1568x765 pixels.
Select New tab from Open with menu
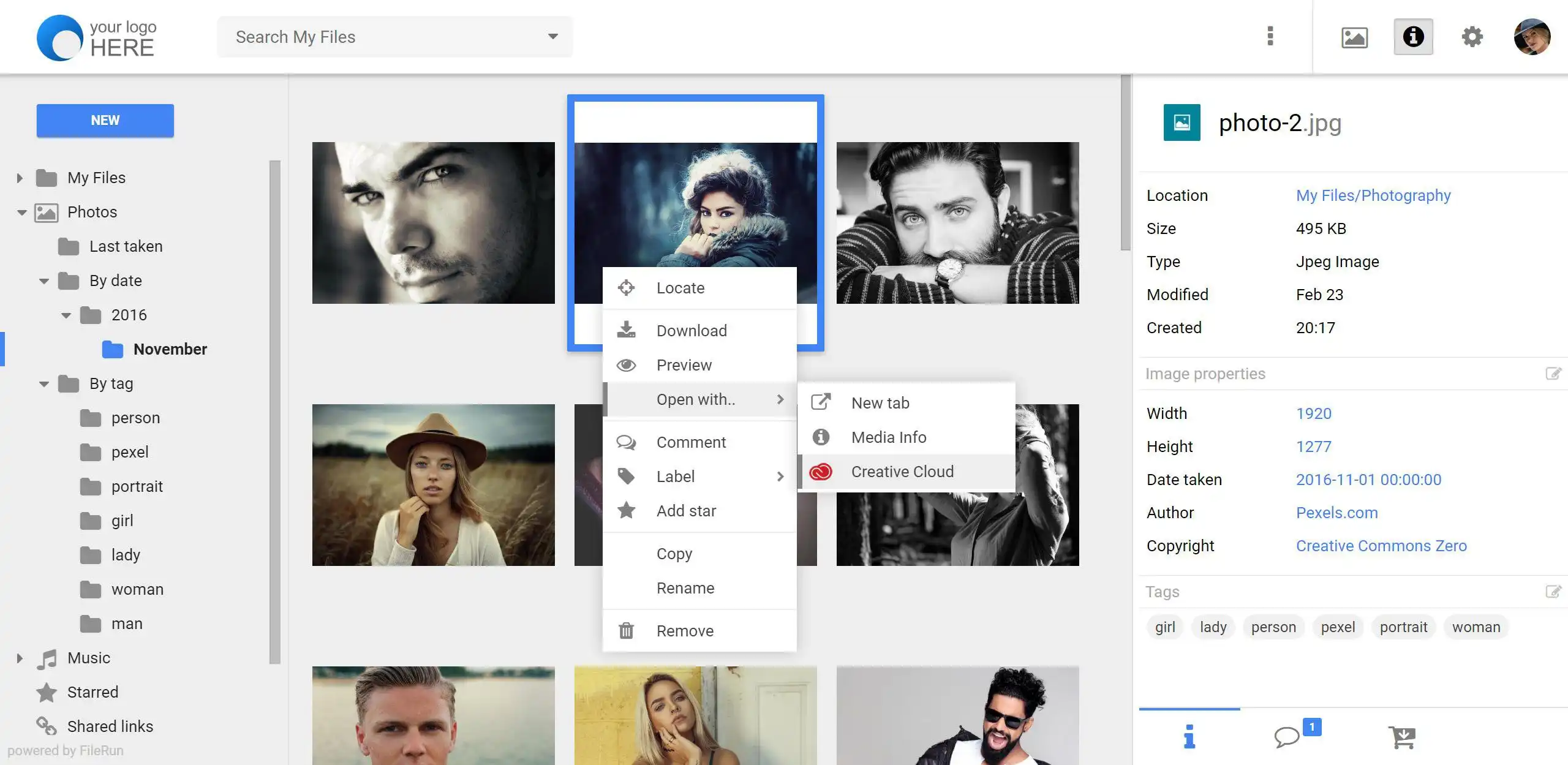(879, 402)
